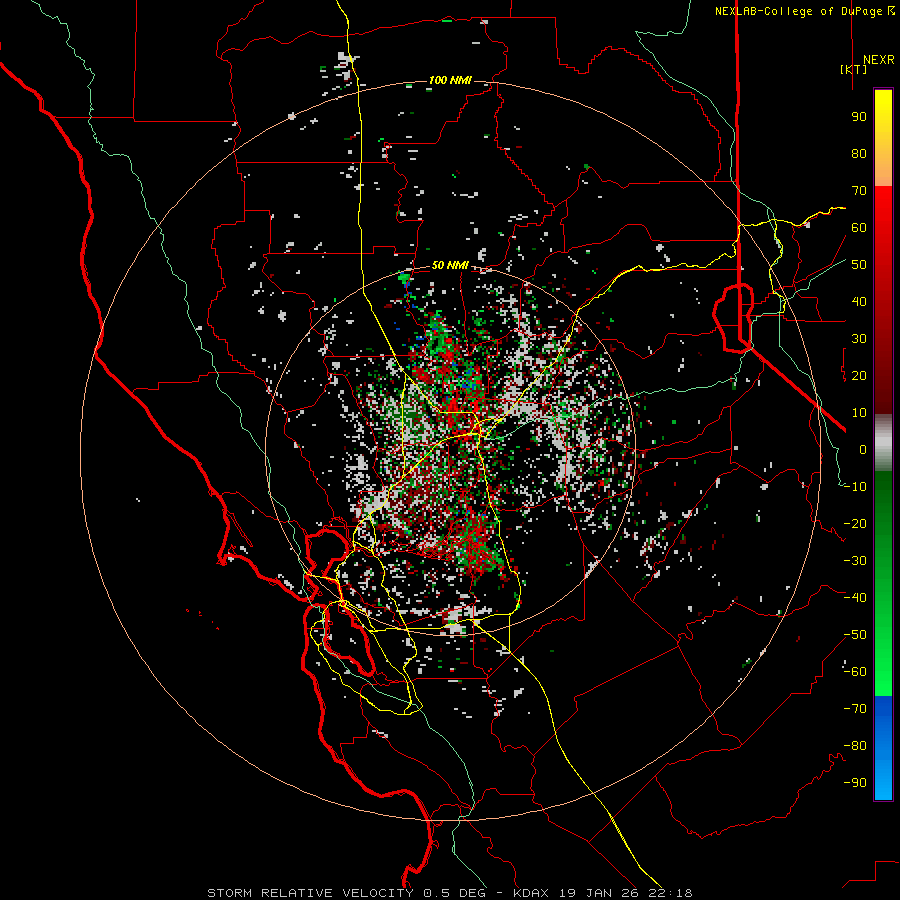Click the 22:18 timestamp text
Viewport: 900px width, 900px height.
tap(670, 893)
